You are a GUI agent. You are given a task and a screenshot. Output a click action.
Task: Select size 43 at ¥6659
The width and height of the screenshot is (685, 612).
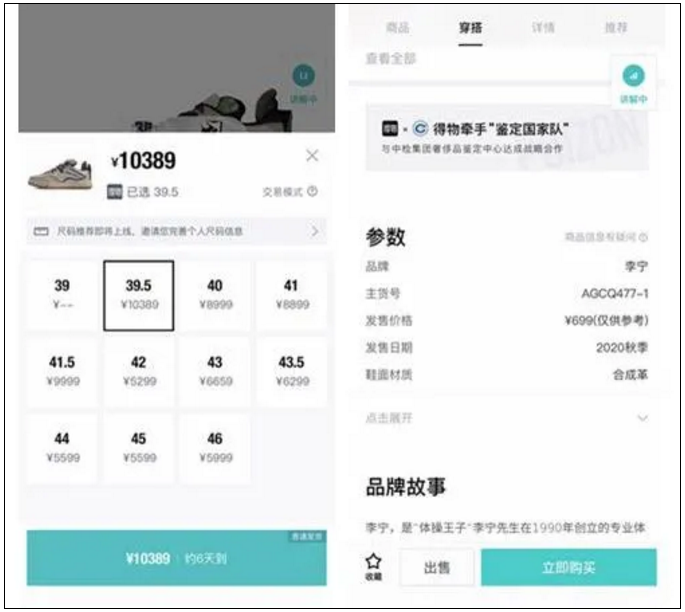[x=215, y=372]
